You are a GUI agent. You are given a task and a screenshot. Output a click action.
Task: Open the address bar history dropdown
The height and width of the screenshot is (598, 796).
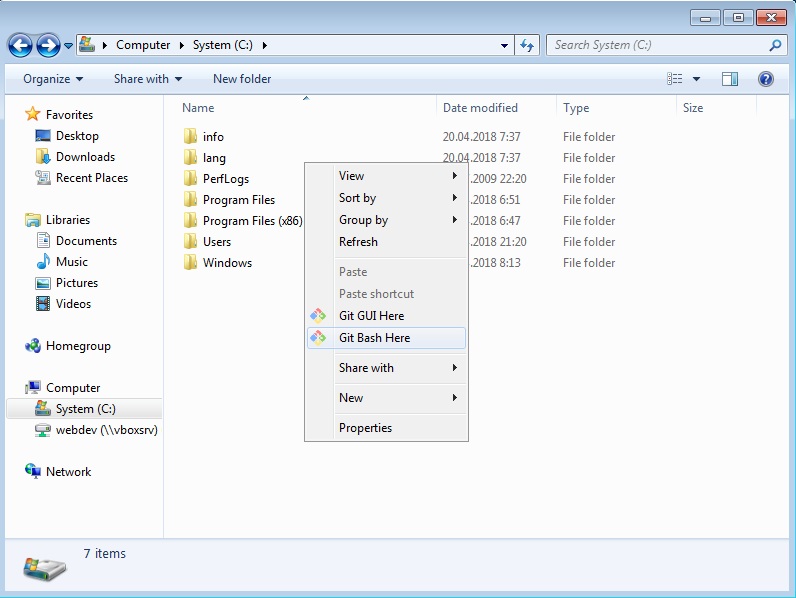click(504, 45)
